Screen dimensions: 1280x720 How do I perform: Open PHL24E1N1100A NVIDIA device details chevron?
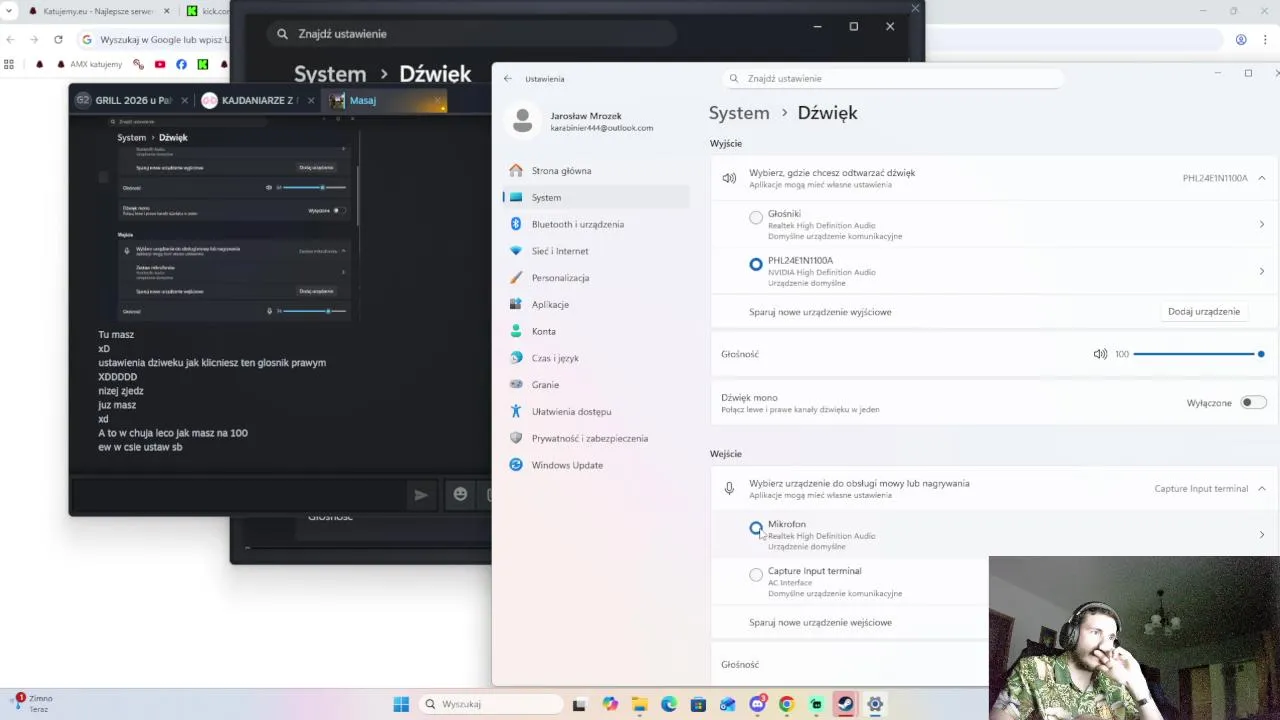pos(1262,271)
